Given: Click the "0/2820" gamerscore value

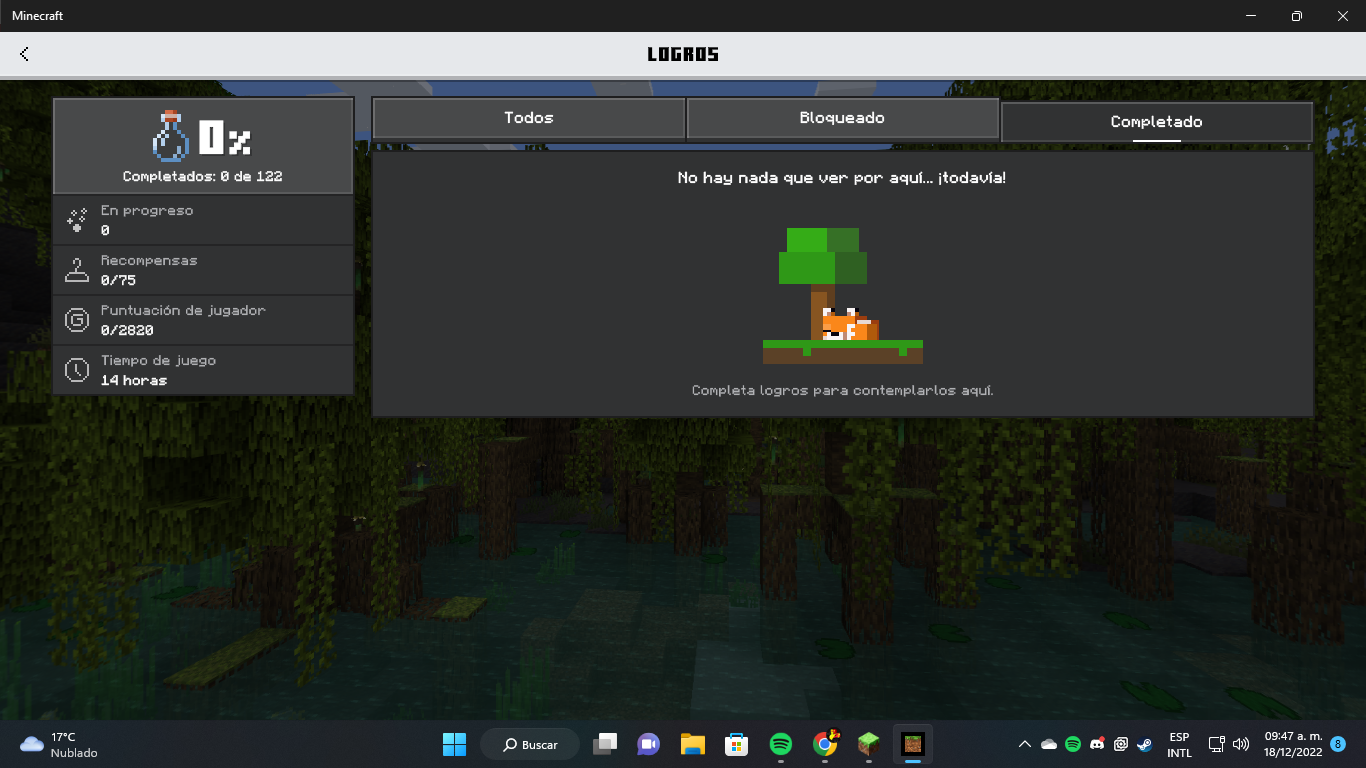Looking at the screenshot, I should click(127, 331).
